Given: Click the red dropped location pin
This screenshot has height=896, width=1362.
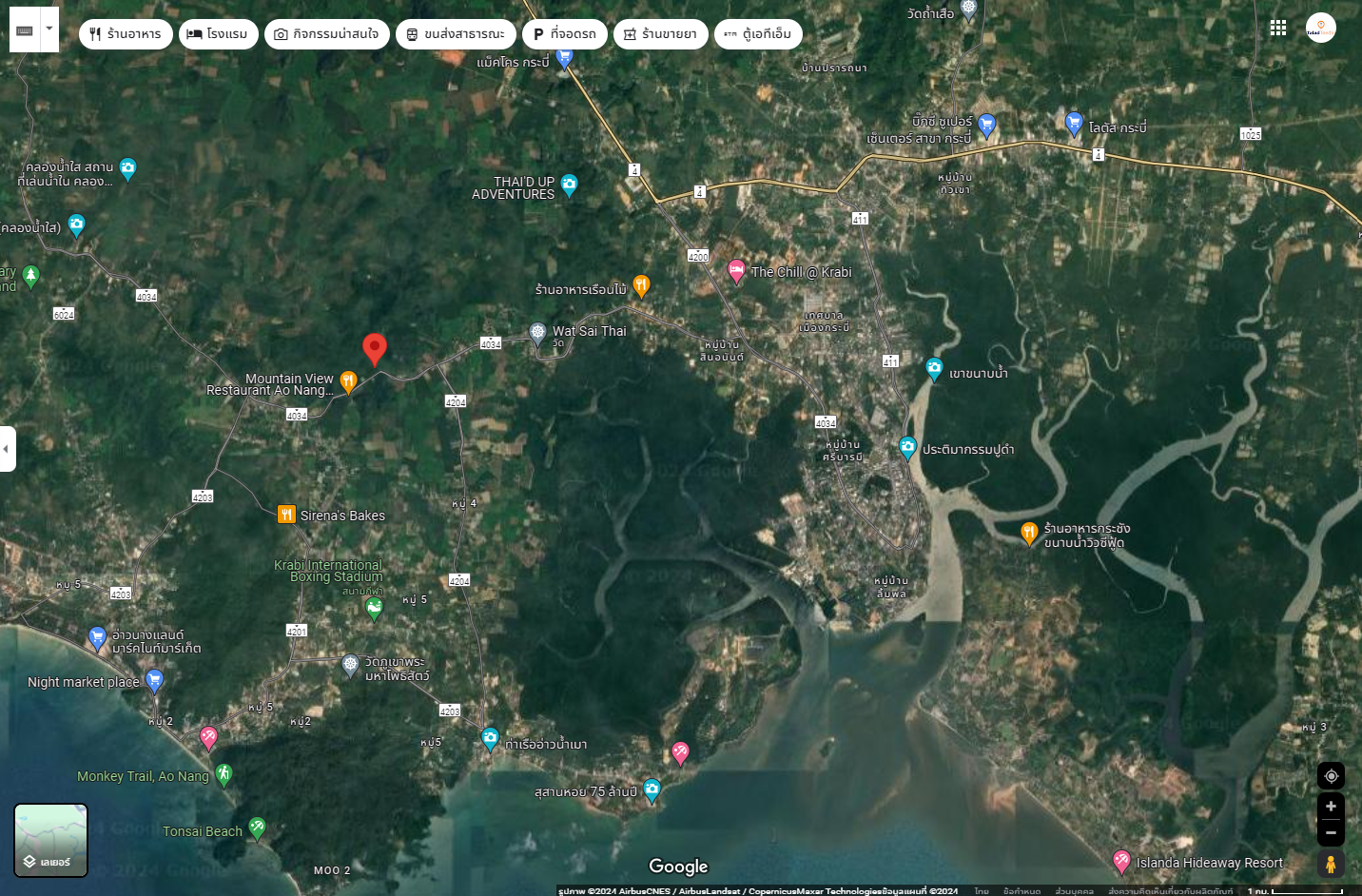Looking at the screenshot, I should 375,349.
